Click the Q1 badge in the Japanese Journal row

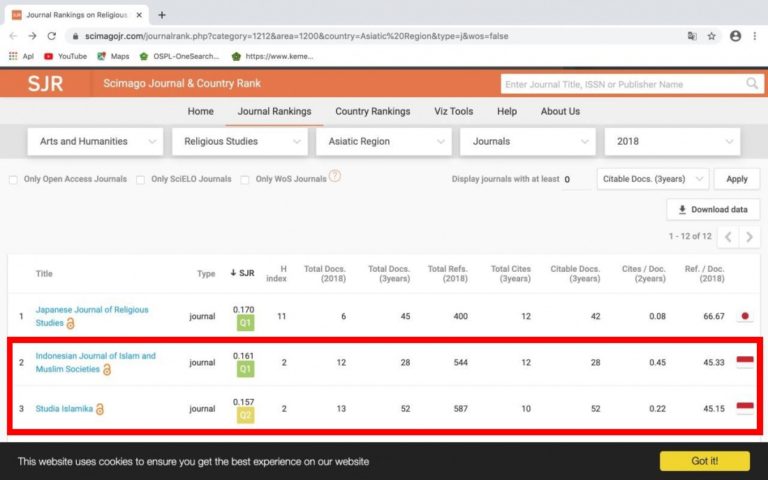tap(245, 323)
